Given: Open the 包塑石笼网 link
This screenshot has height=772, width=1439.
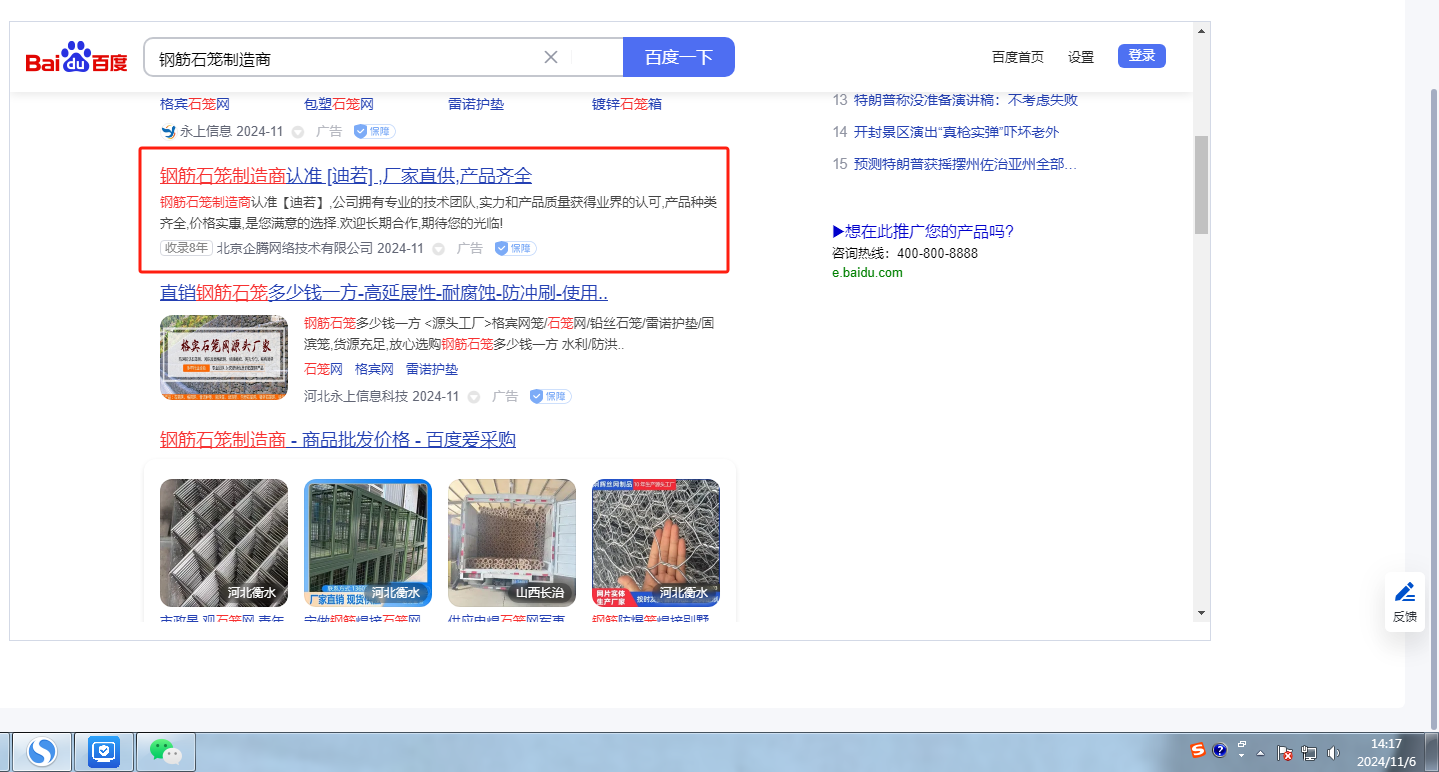Looking at the screenshot, I should tap(339, 104).
